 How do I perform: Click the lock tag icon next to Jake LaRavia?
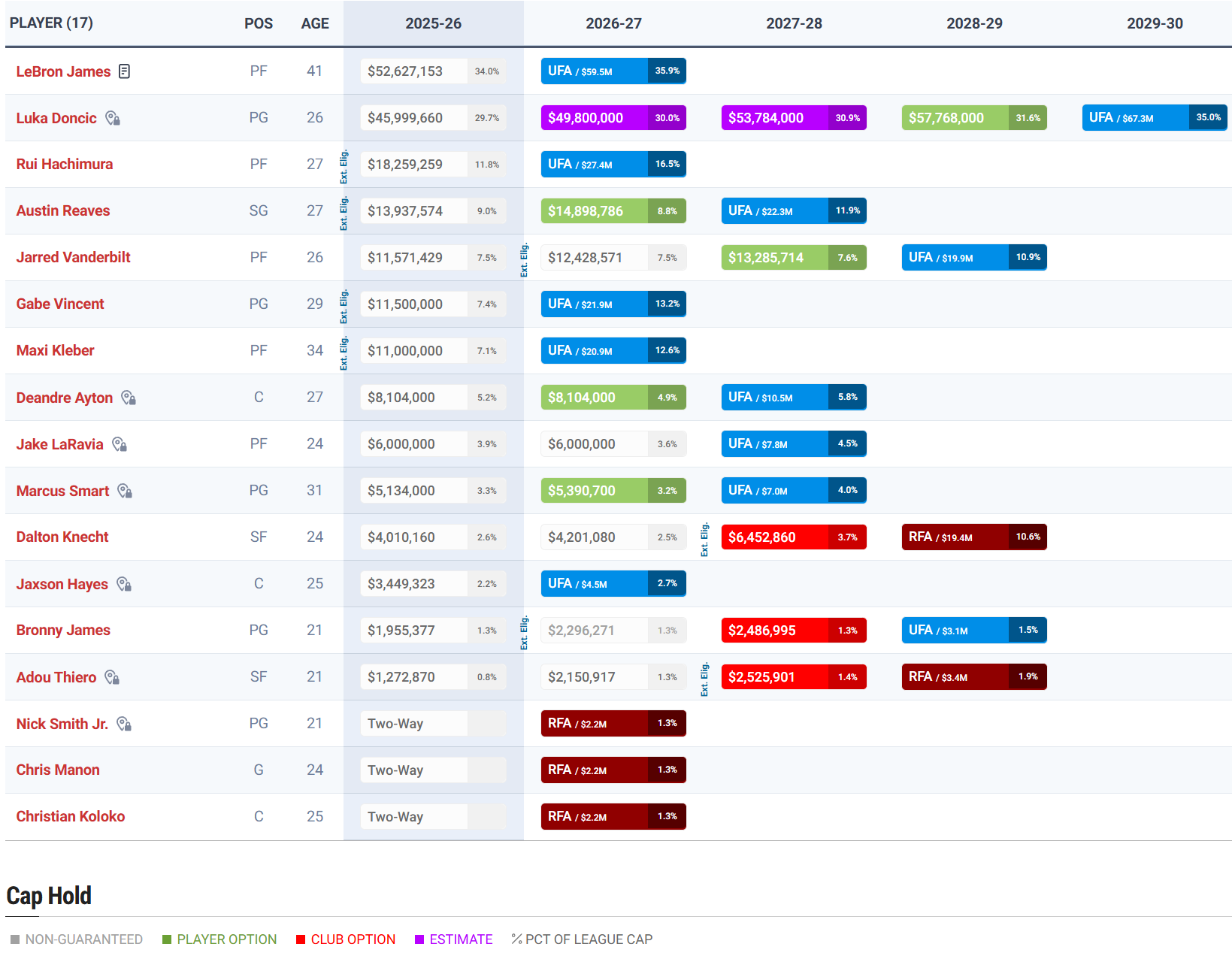pyautogui.click(x=120, y=444)
